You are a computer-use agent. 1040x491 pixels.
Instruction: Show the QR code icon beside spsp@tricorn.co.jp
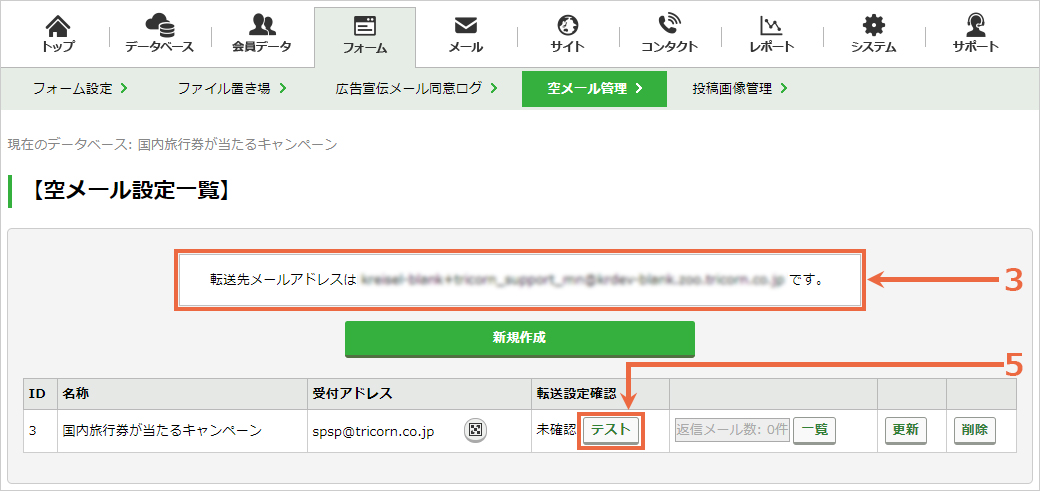tap(474, 430)
